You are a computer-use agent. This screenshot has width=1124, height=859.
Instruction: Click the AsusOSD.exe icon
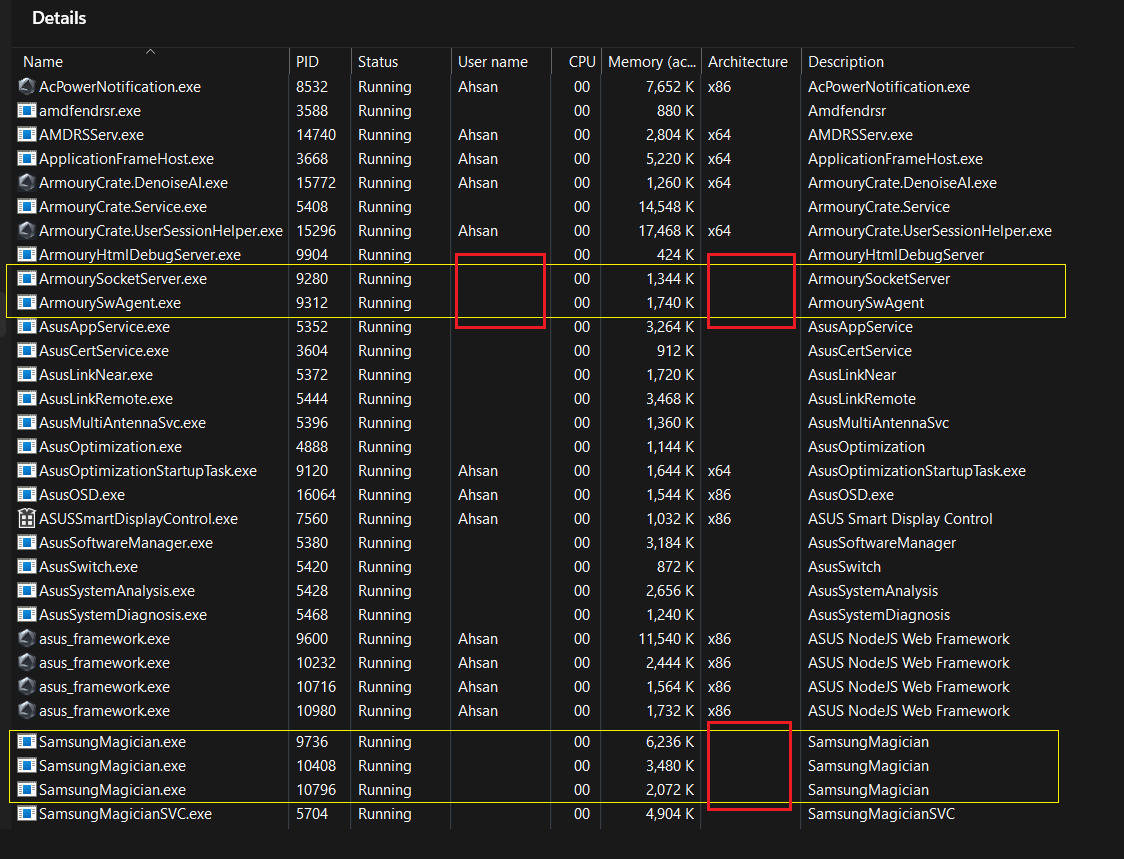(27, 495)
